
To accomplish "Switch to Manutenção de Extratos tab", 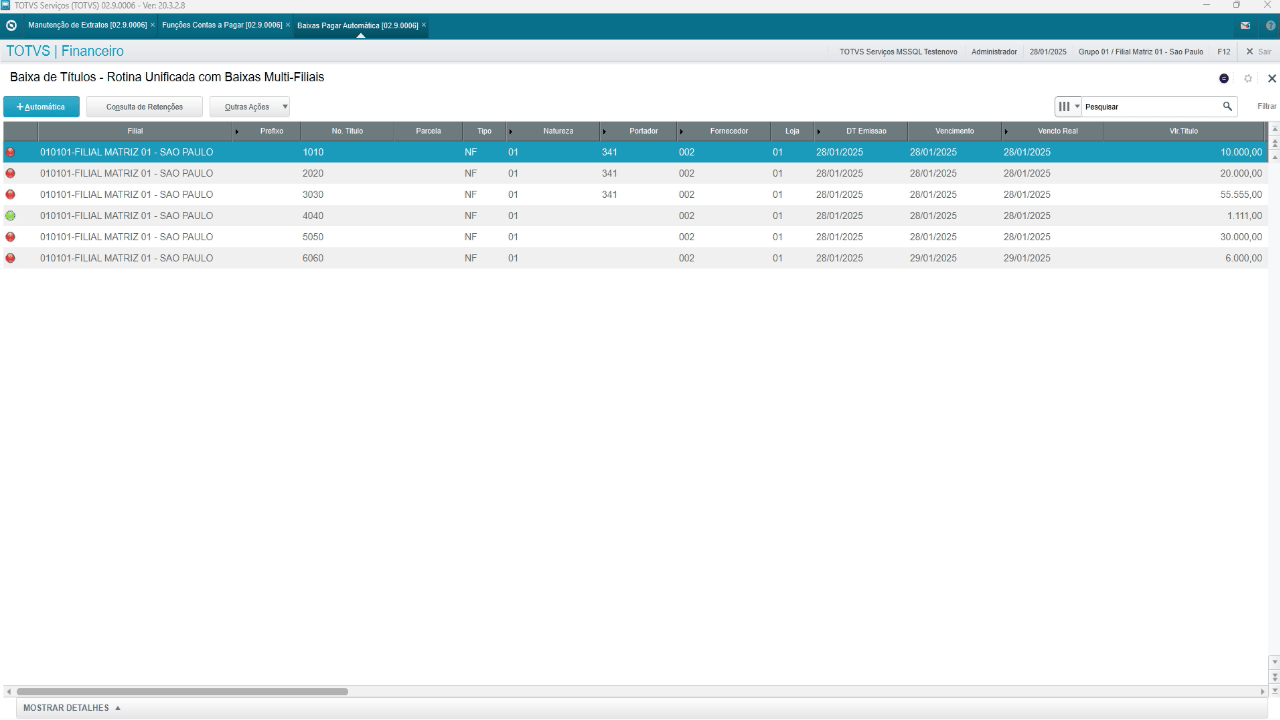I will (86, 25).
